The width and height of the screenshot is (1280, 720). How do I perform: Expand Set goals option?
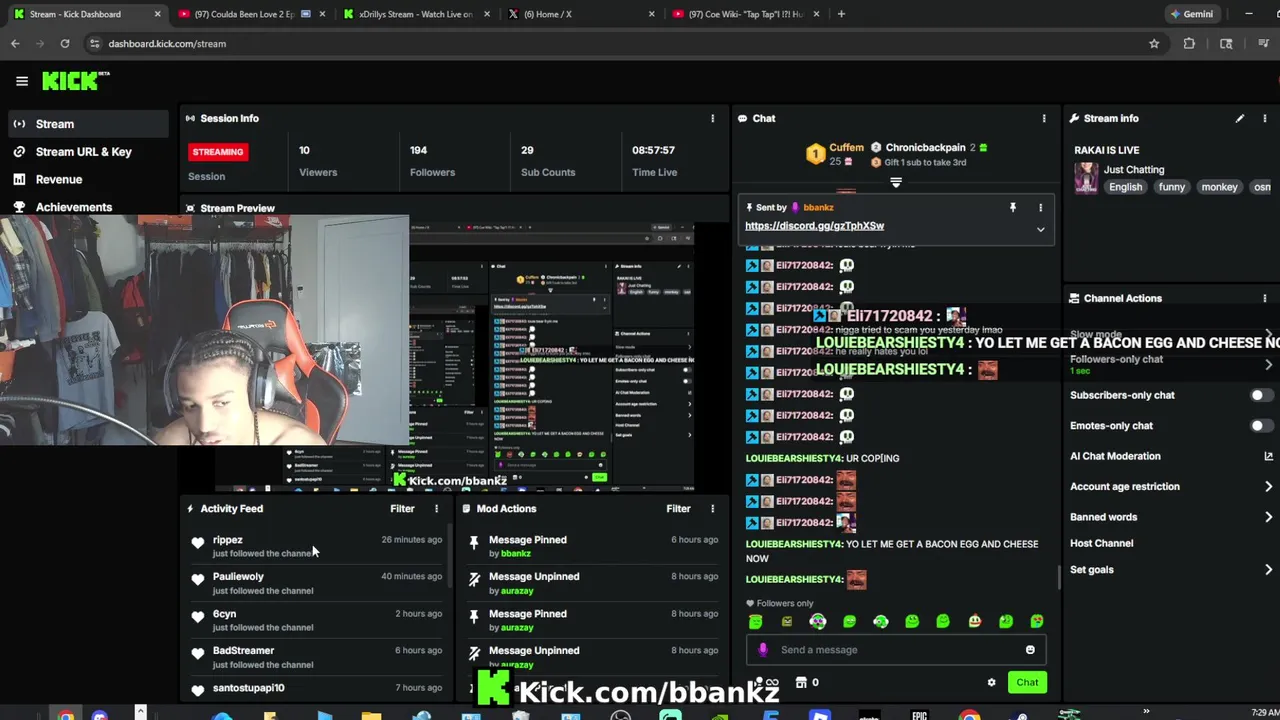coord(1268,570)
